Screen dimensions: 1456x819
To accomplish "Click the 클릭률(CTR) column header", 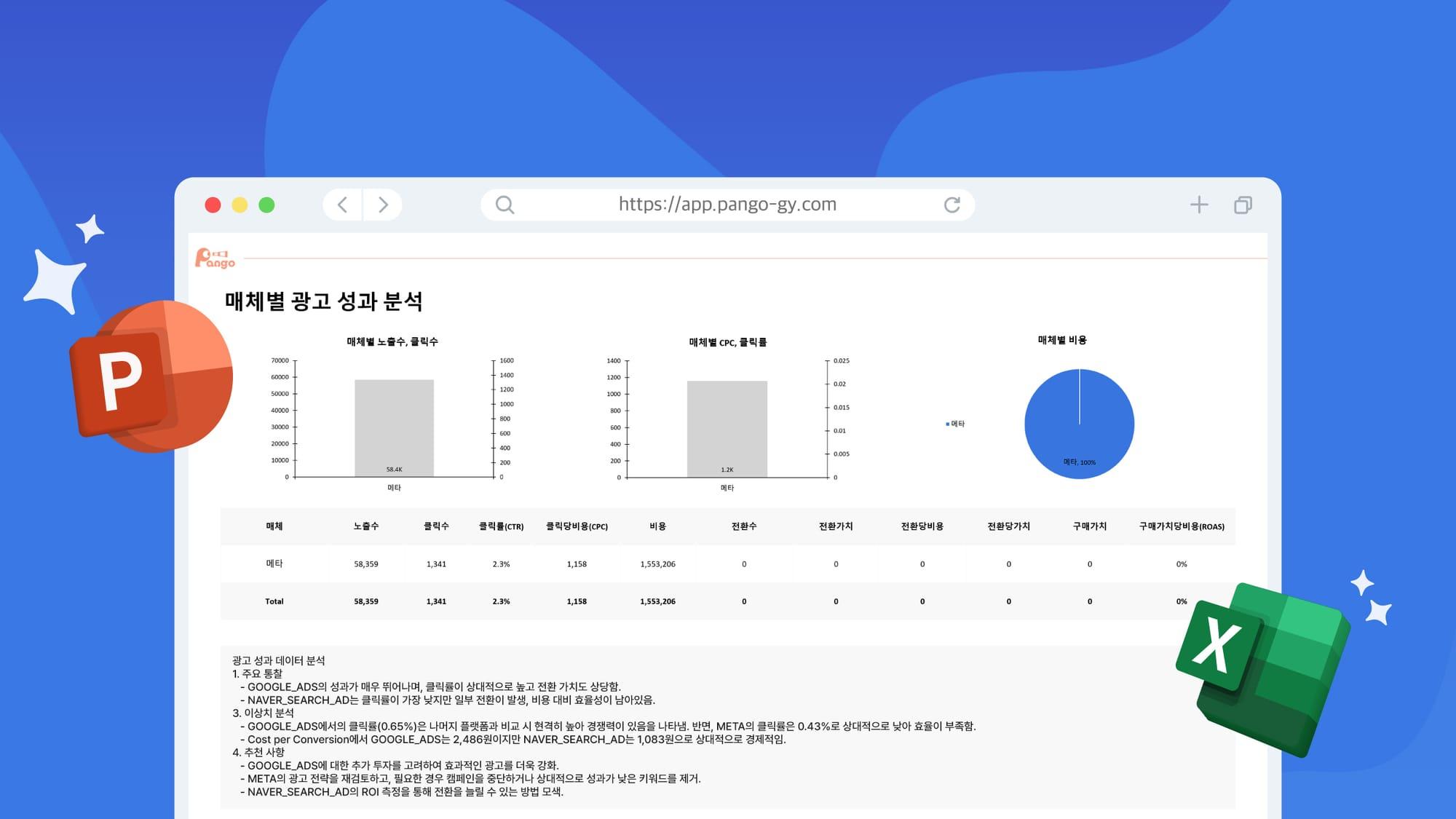I will point(501,526).
